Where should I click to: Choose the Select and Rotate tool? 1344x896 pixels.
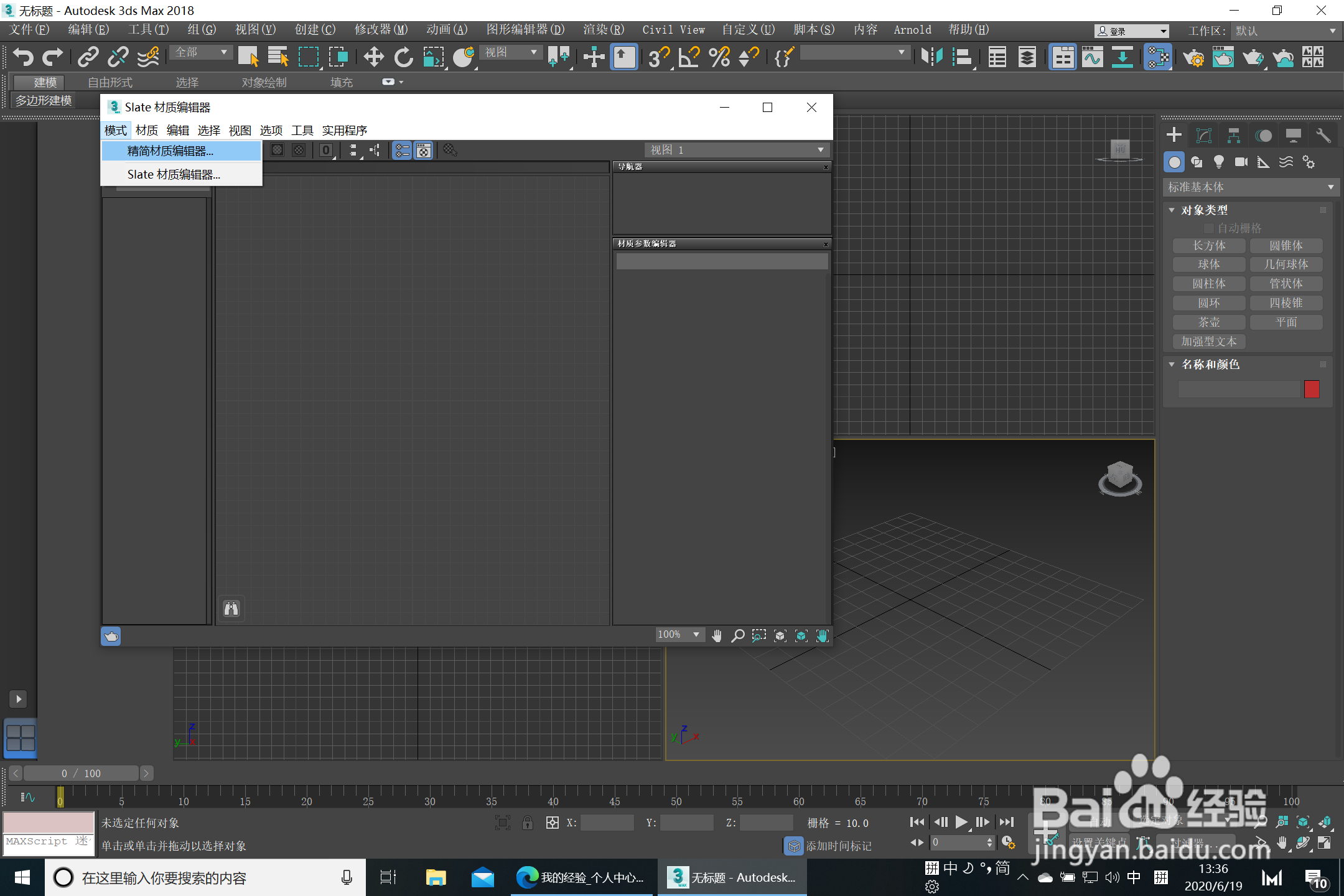(403, 57)
